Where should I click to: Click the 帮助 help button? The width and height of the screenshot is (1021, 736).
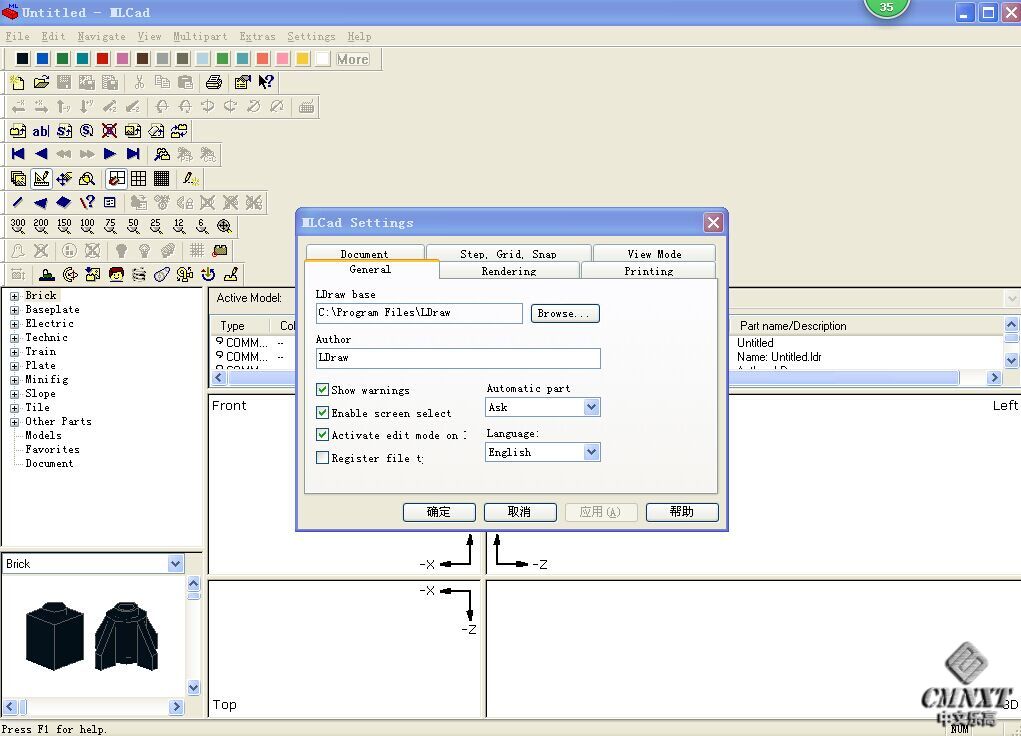click(x=682, y=512)
